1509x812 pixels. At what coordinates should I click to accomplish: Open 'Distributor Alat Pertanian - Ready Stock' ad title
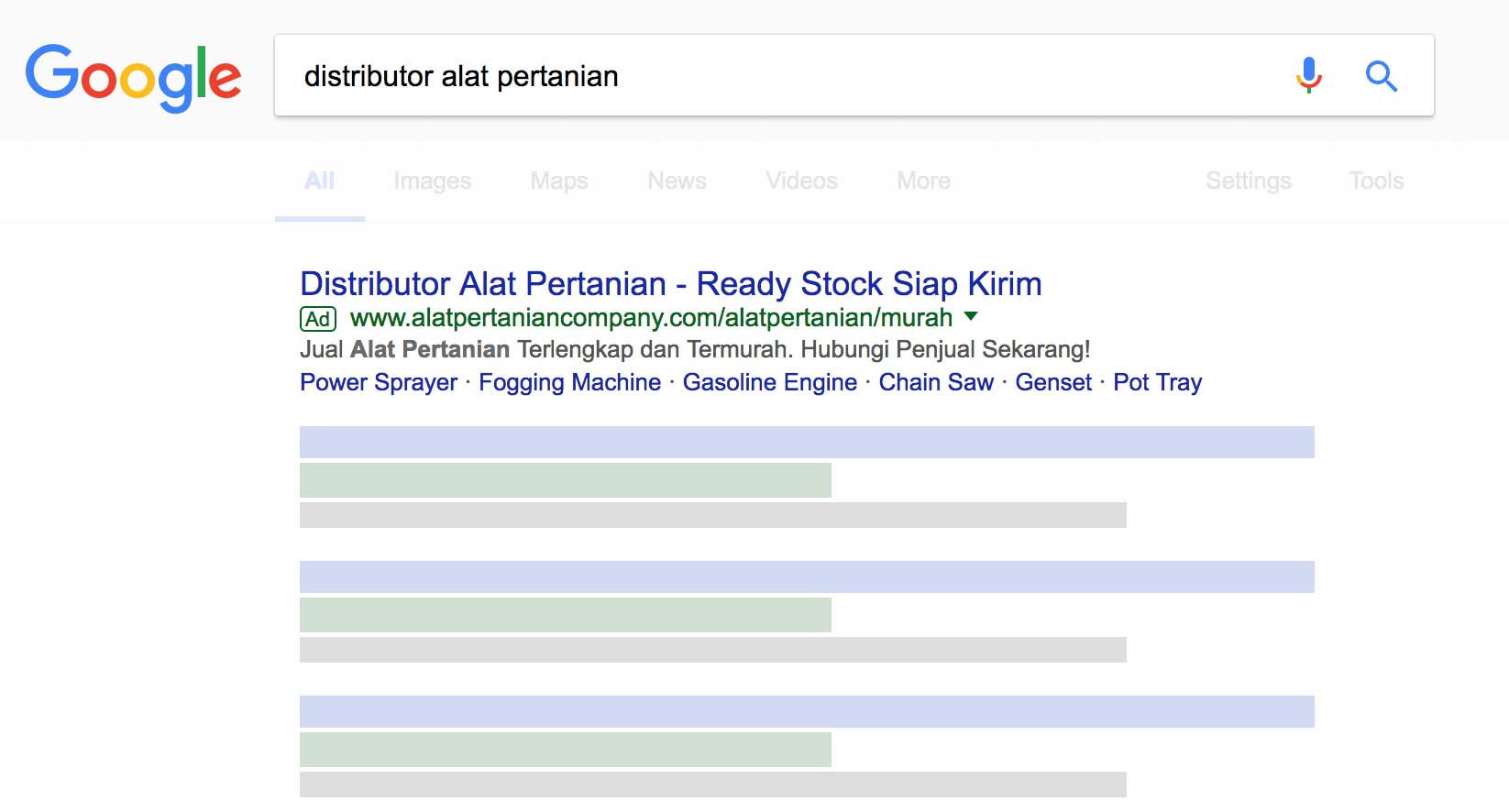pyautogui.click(x=670, y=284)
